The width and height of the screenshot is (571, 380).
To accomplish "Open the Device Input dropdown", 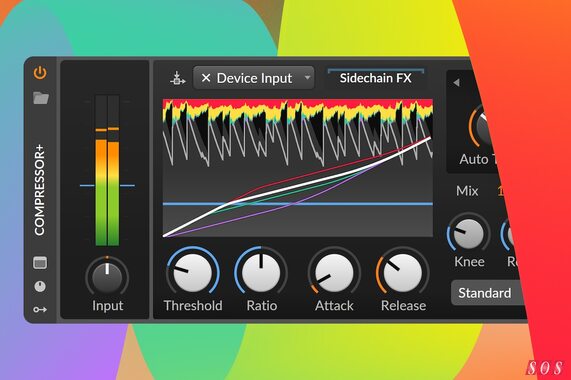I will coord(254,78).
